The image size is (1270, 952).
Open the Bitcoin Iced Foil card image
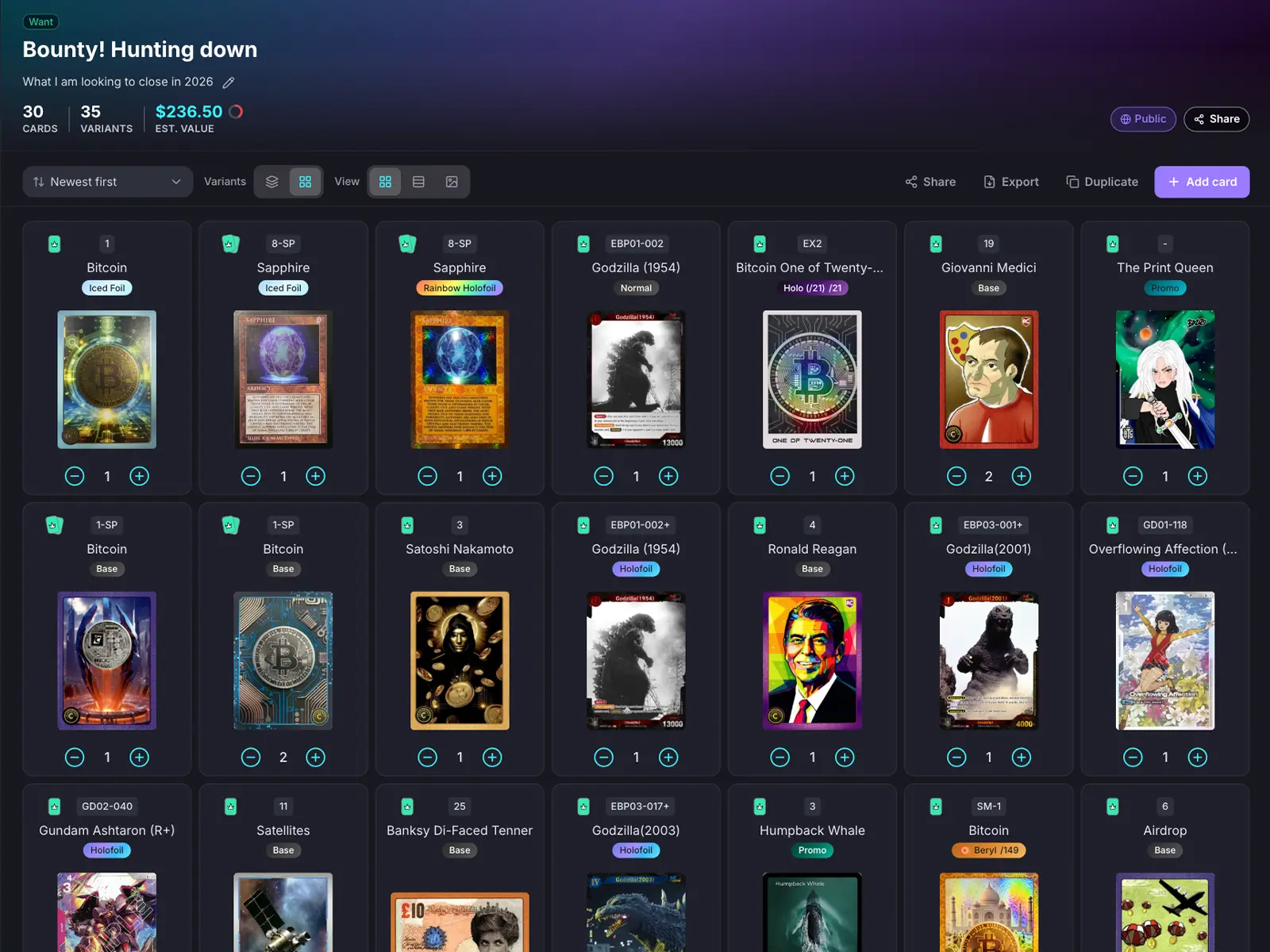coord(107,379)
